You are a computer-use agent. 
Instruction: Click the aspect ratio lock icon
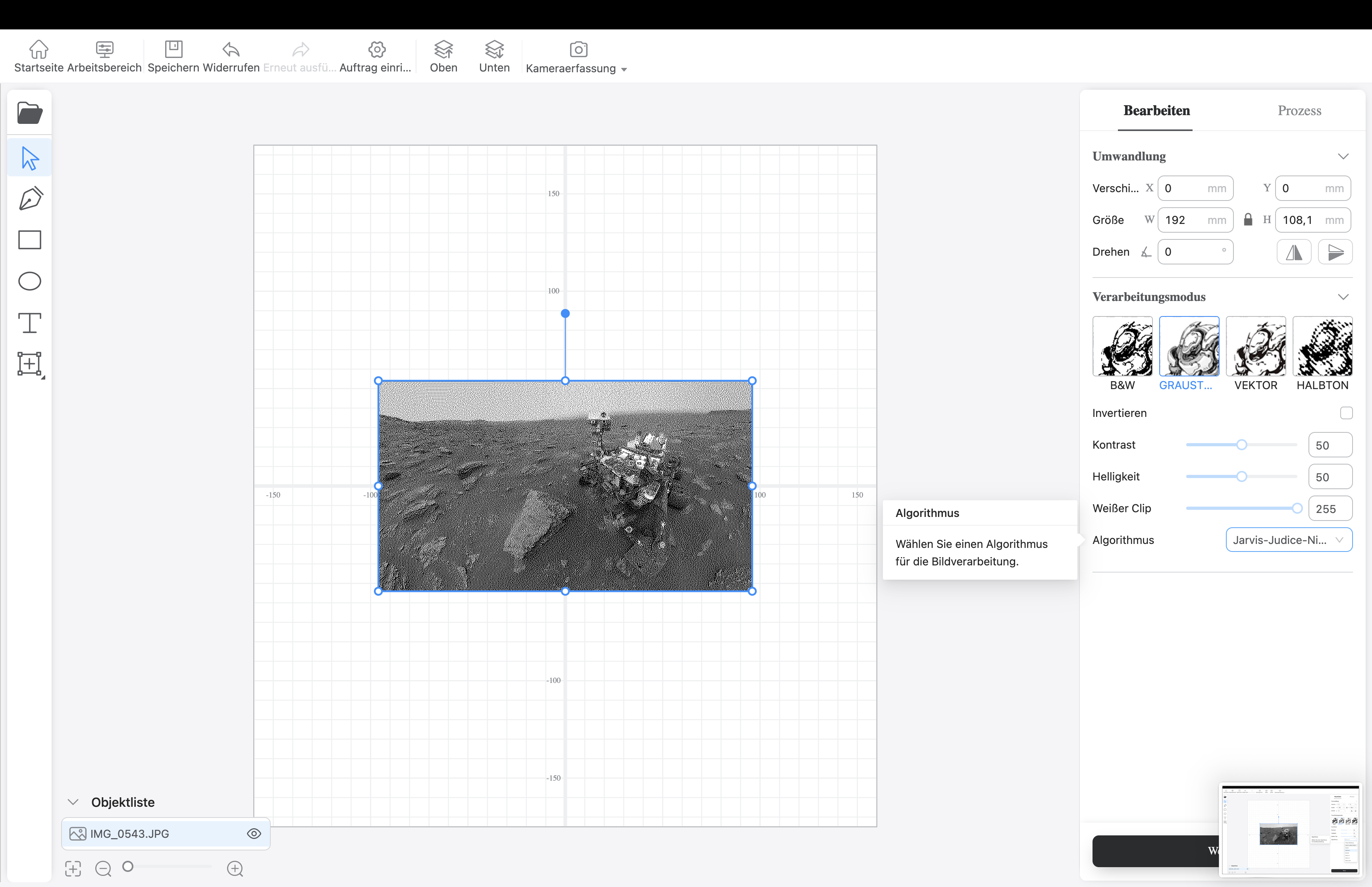pos(1248,220)
